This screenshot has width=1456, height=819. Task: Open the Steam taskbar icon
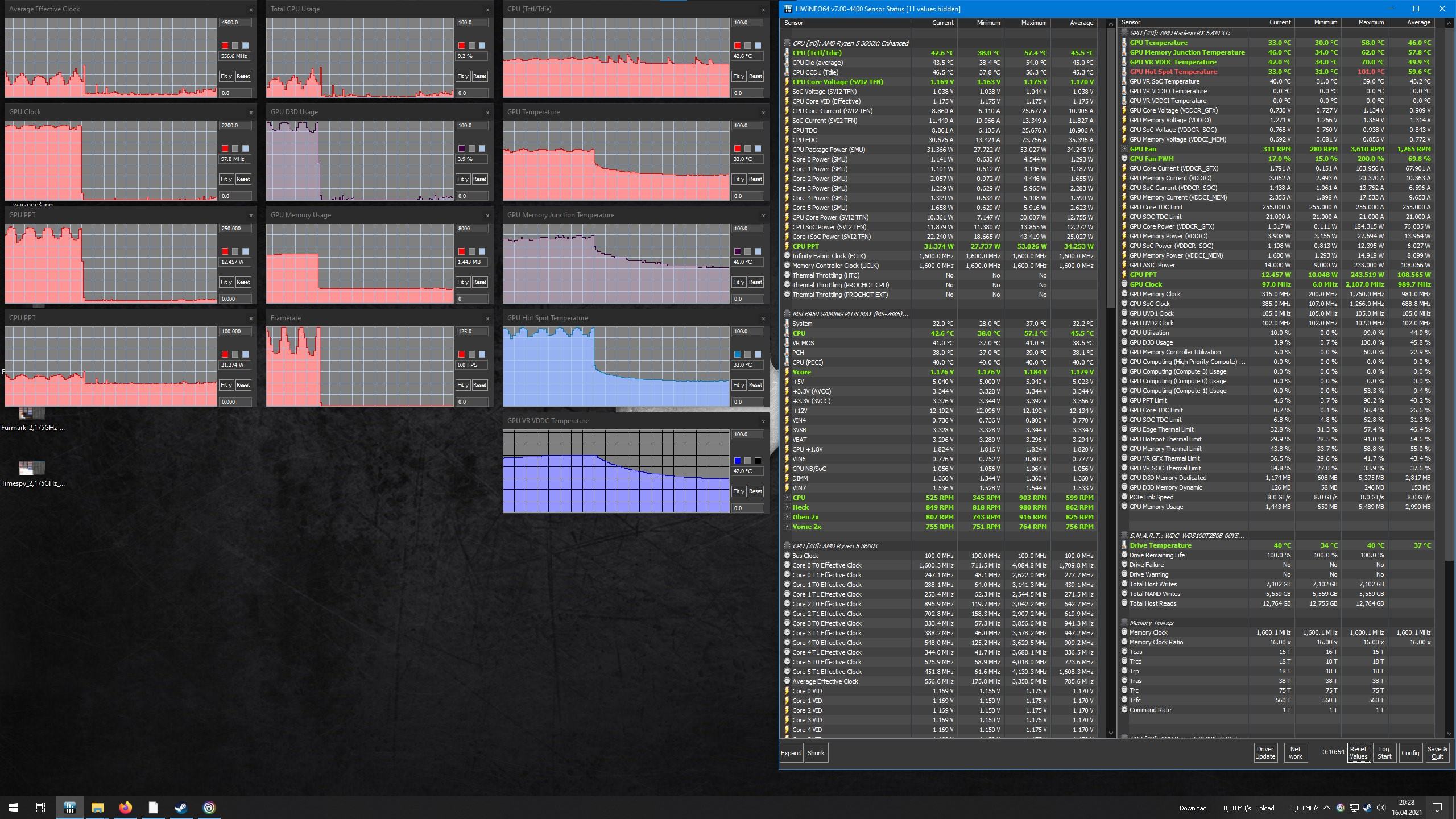tap(181, 808)
